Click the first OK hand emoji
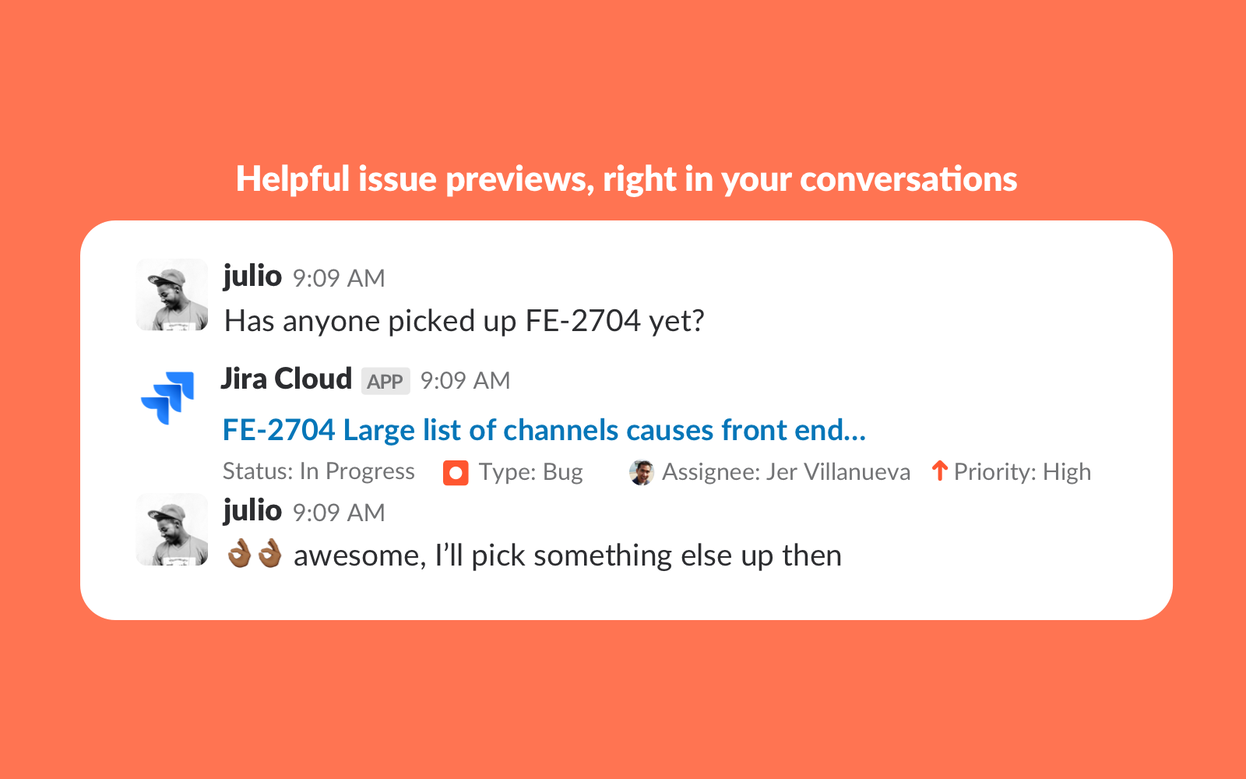Screen dimensions: 1246x779 point(239,554)
